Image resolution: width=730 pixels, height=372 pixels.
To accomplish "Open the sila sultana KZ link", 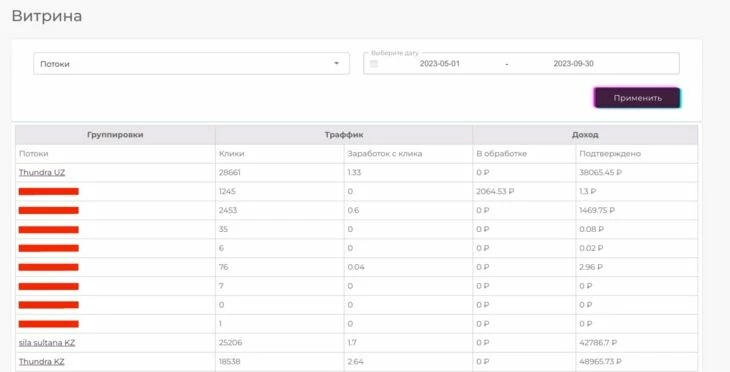I will pos(47,343).
